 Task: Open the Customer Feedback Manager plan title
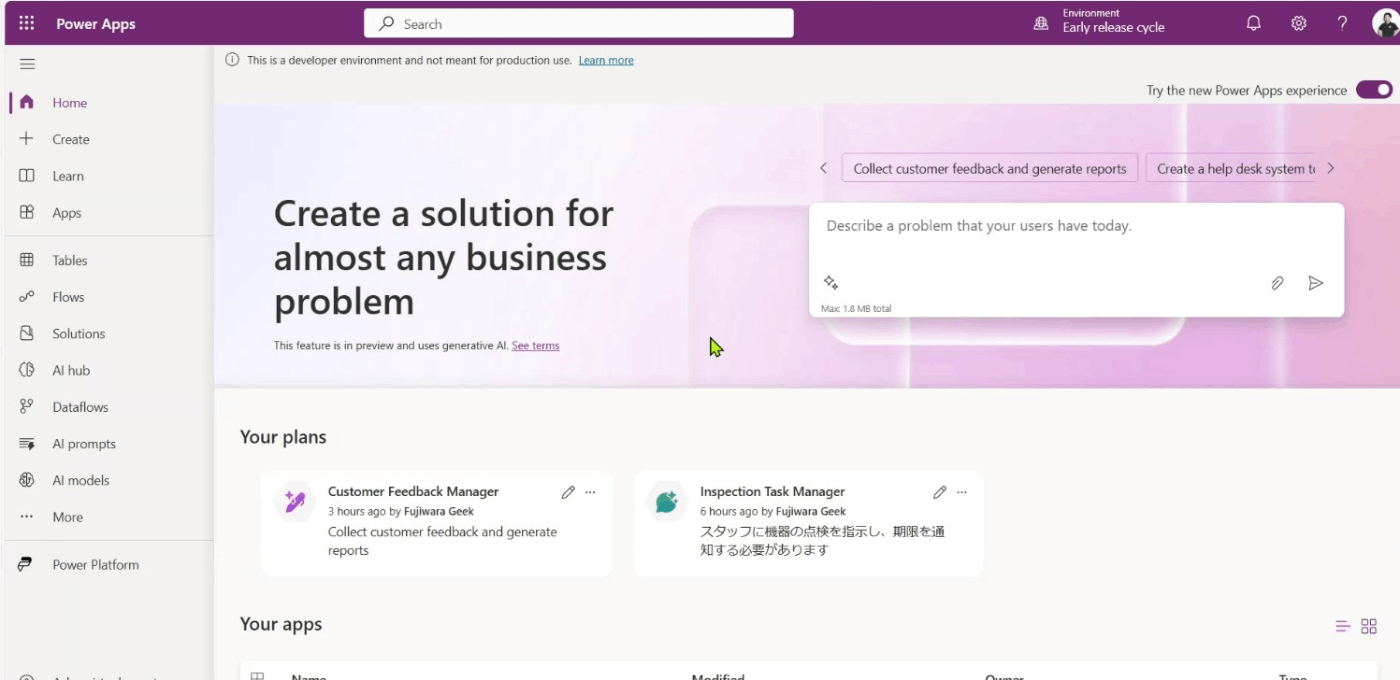413,491
